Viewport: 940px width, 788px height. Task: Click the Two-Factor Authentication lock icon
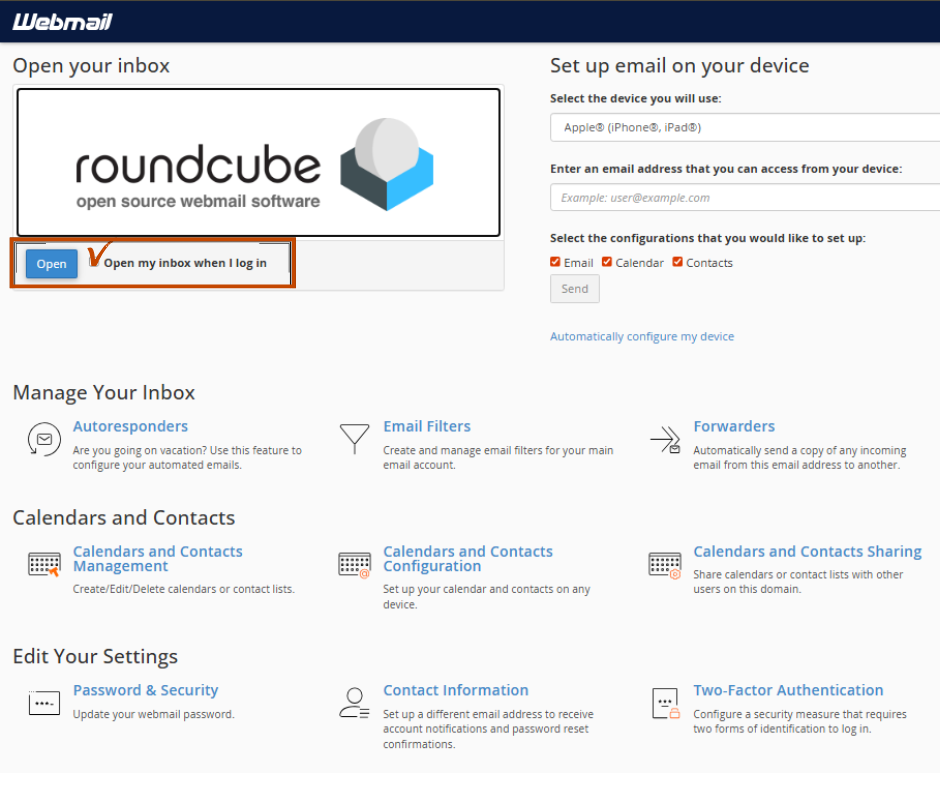point(665,703)
